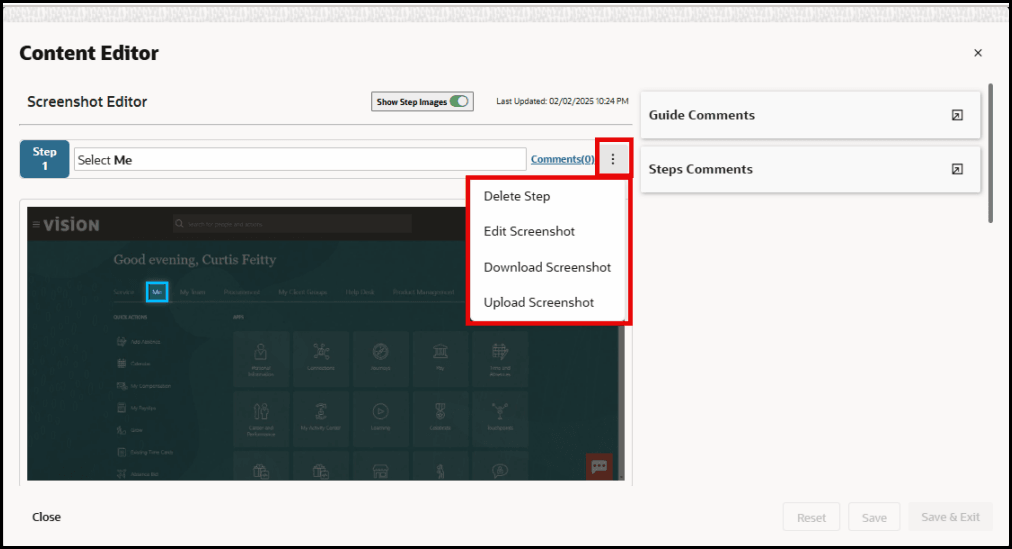Click the Close button at bottom left

point(46,517)
